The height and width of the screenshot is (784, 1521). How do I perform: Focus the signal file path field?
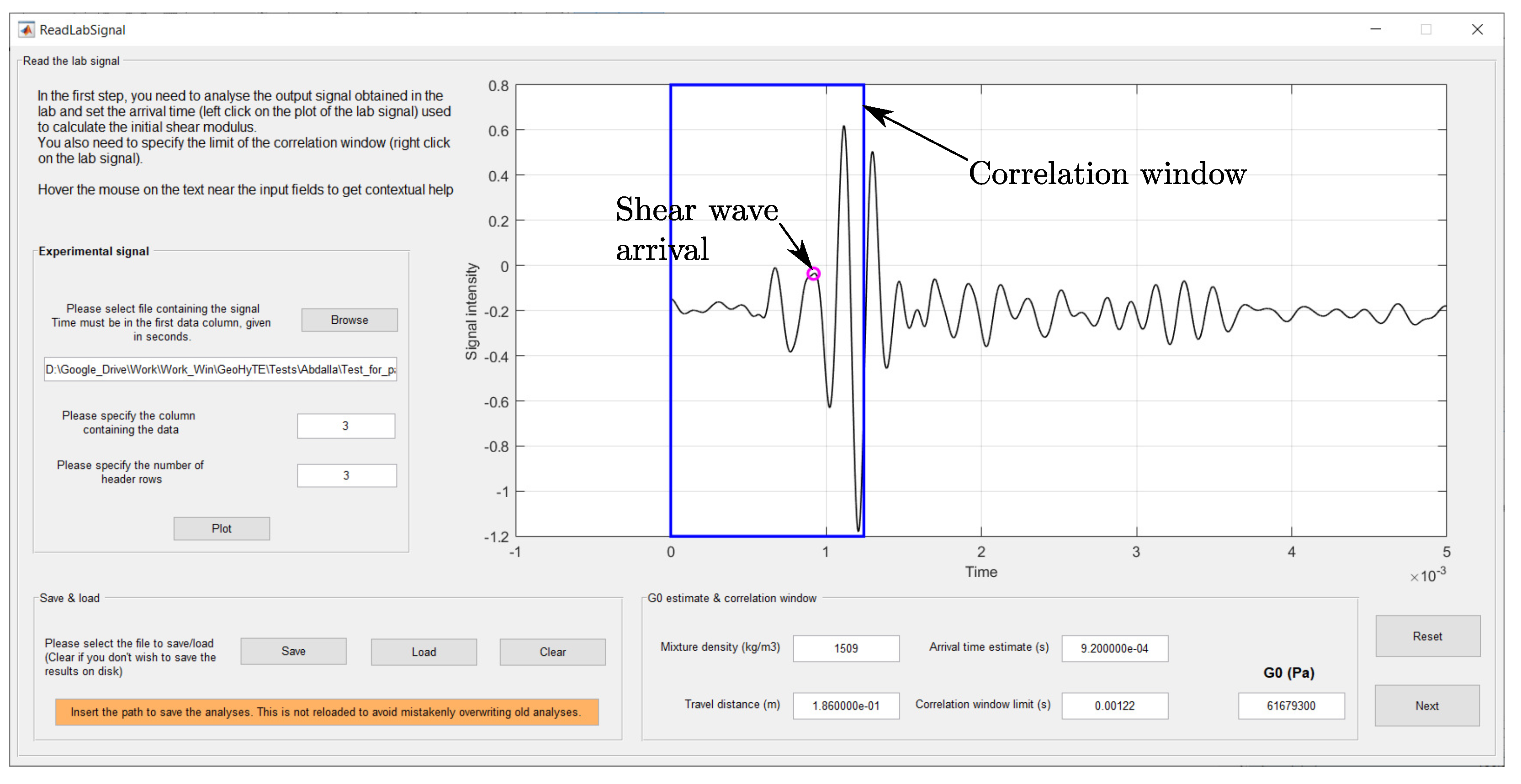point(220,369)
